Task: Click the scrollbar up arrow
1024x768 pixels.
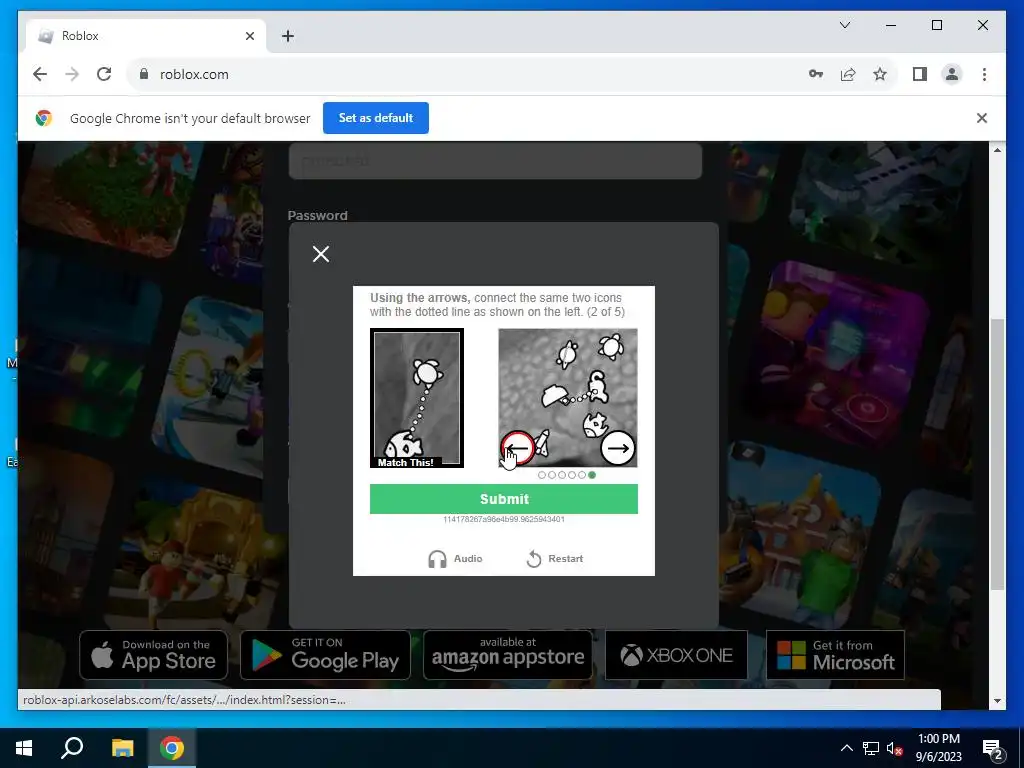Action: (997, 150)
